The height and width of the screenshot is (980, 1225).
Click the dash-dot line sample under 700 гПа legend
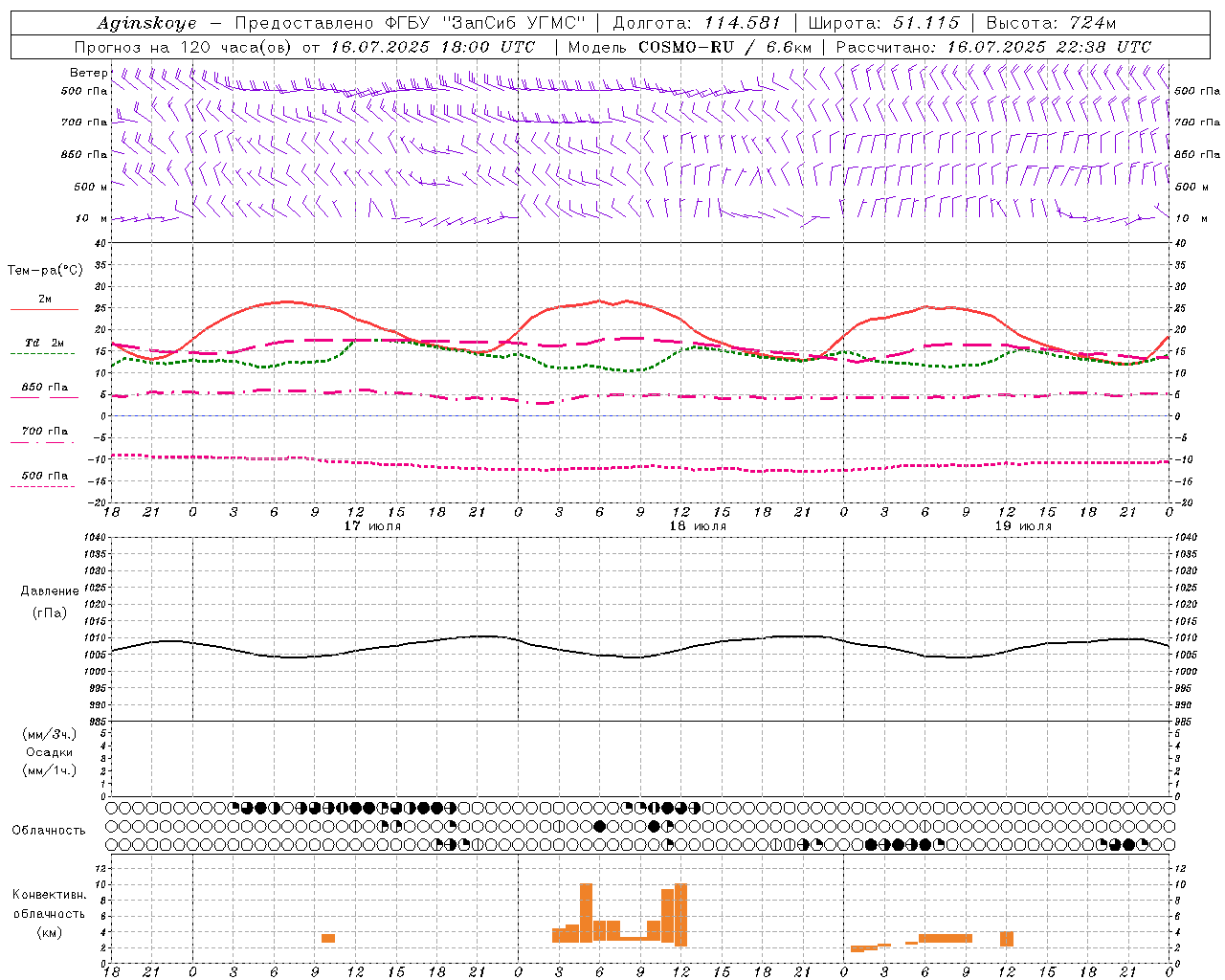click(x=42, y=442)
